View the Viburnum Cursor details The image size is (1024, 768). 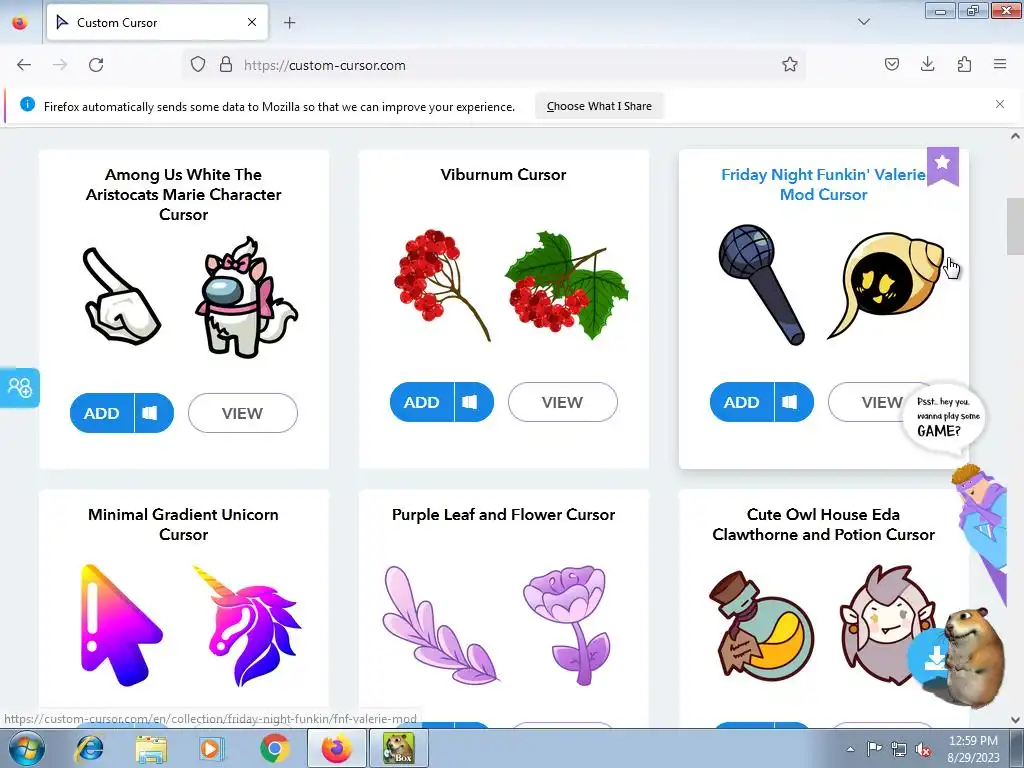pos(562,402)
